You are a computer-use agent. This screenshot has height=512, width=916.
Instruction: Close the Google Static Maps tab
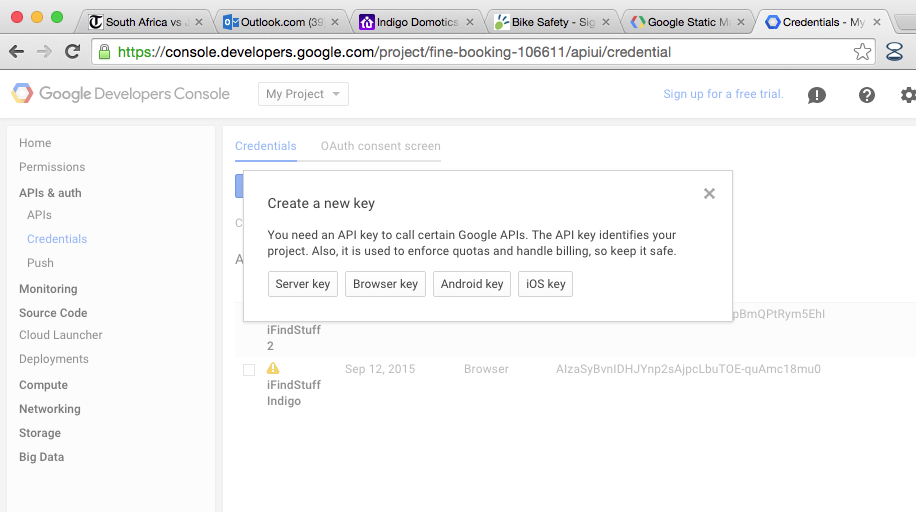(x=741, y=22)
